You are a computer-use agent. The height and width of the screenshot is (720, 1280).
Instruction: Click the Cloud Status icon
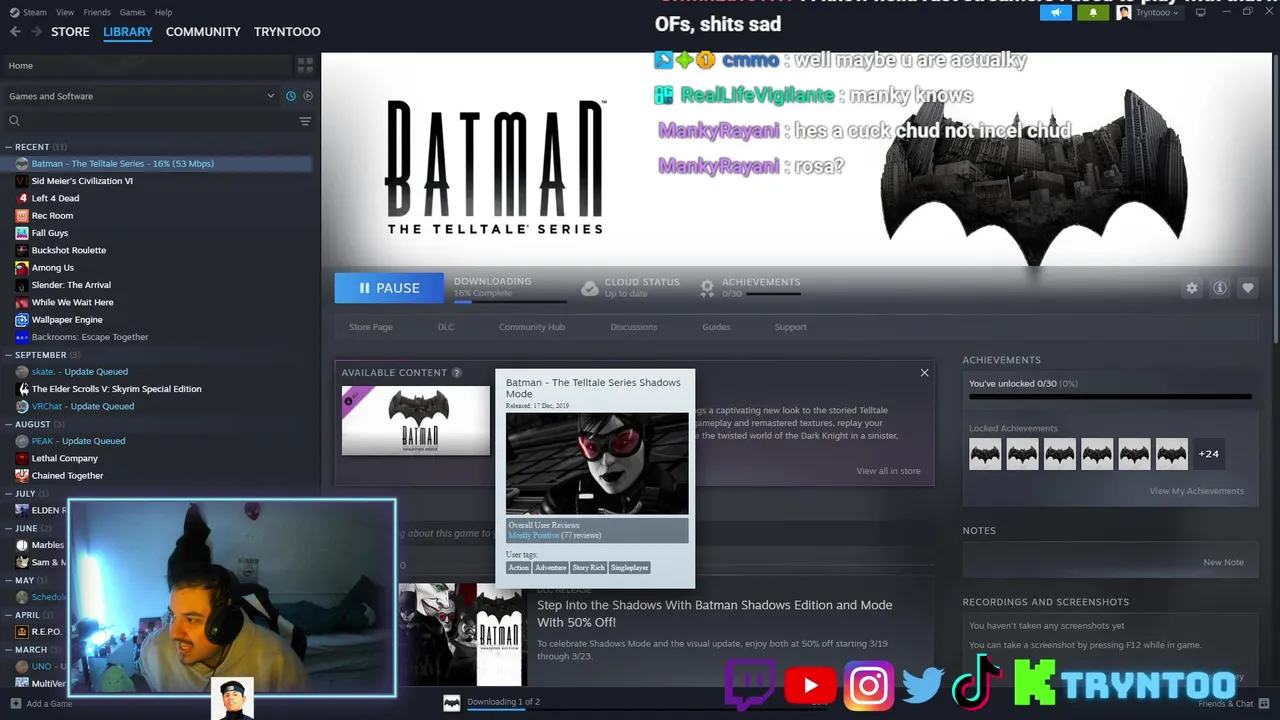click(590, 288)
